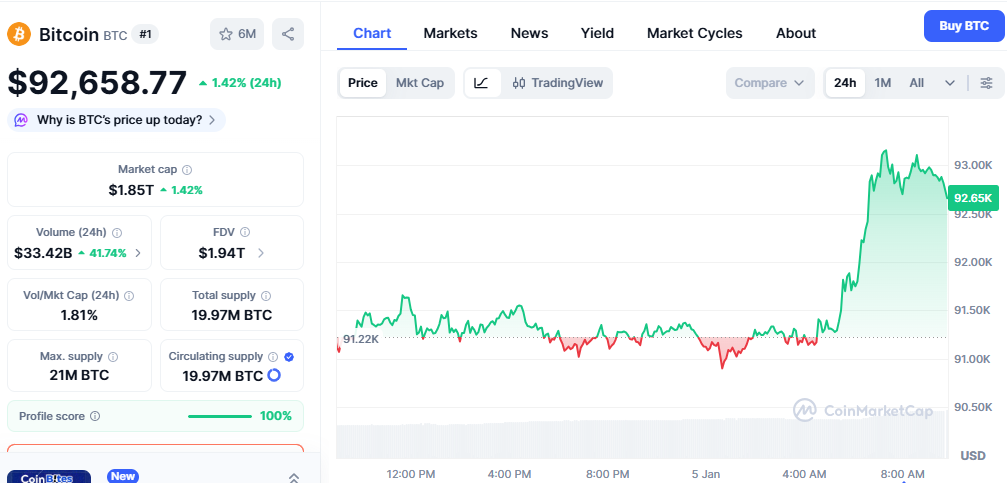Expand FDV details chevron

261,253
